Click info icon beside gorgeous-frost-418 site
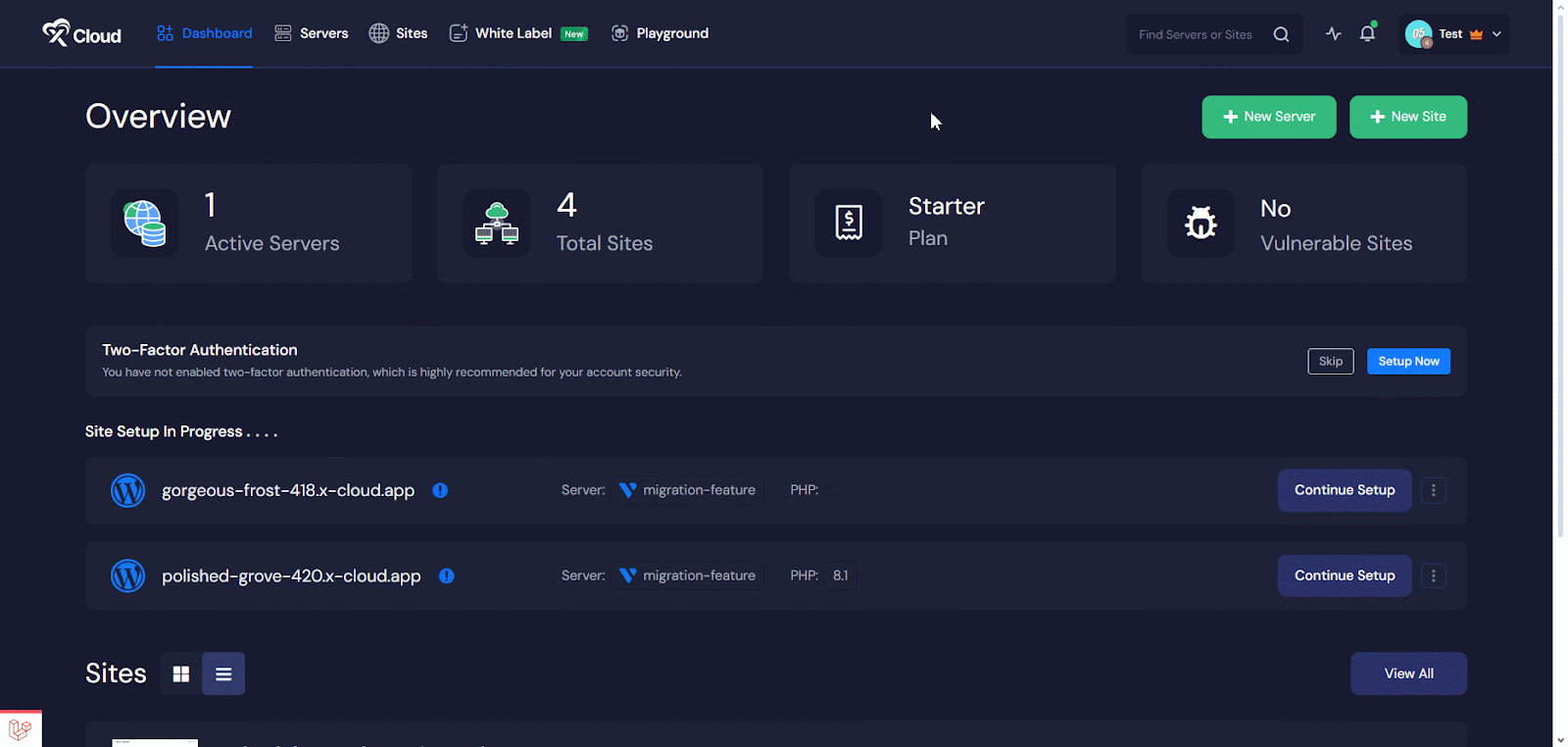 pos(440,490)
